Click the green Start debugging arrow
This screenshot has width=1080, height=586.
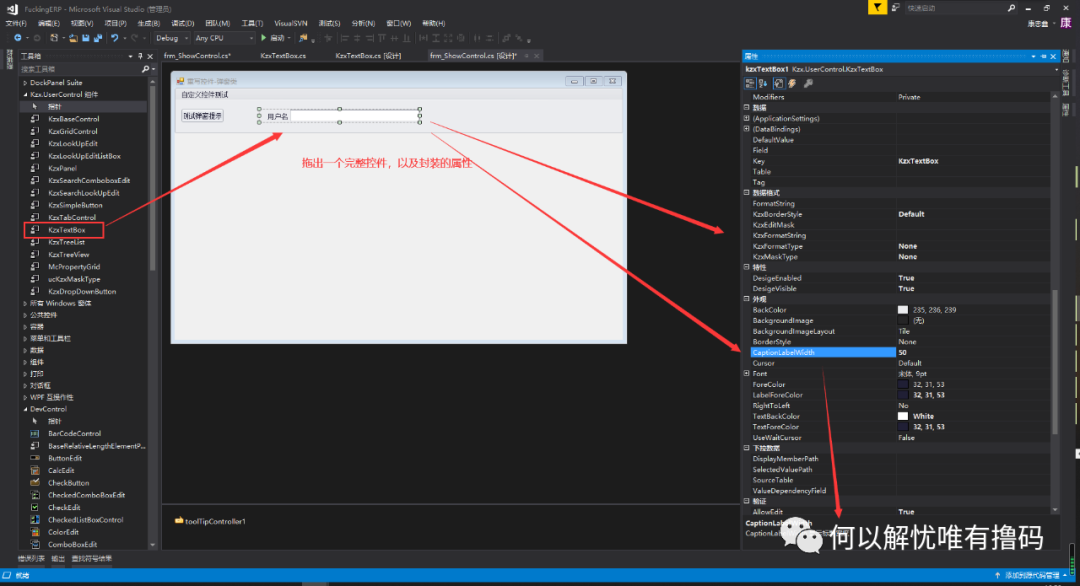[263, 38]
